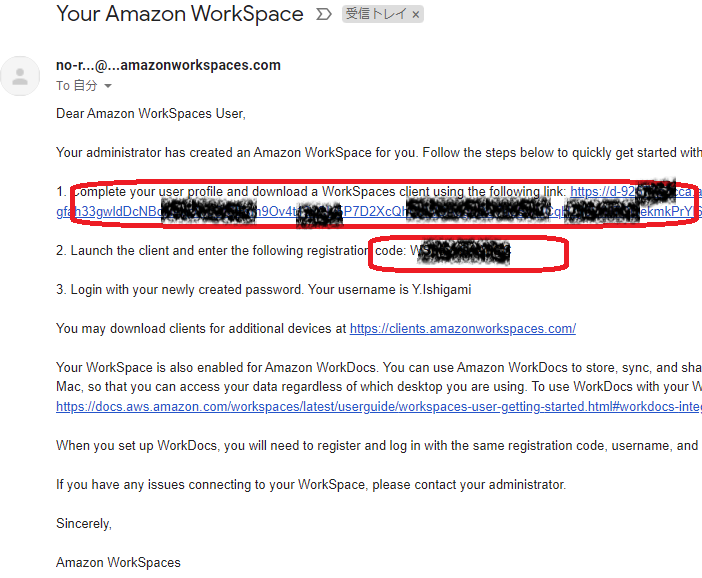Image resolution: width=702 pixels, height=578 pixels.
Task: Click the importance marker beside the subject
Action: pos(323,15)
